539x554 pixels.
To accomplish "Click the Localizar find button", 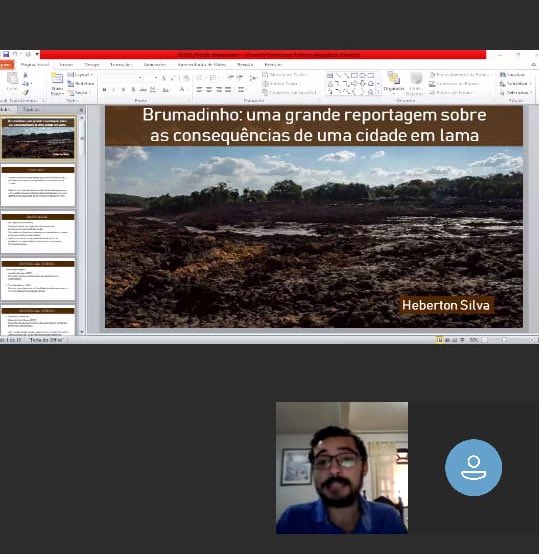I will coord(513,75).
